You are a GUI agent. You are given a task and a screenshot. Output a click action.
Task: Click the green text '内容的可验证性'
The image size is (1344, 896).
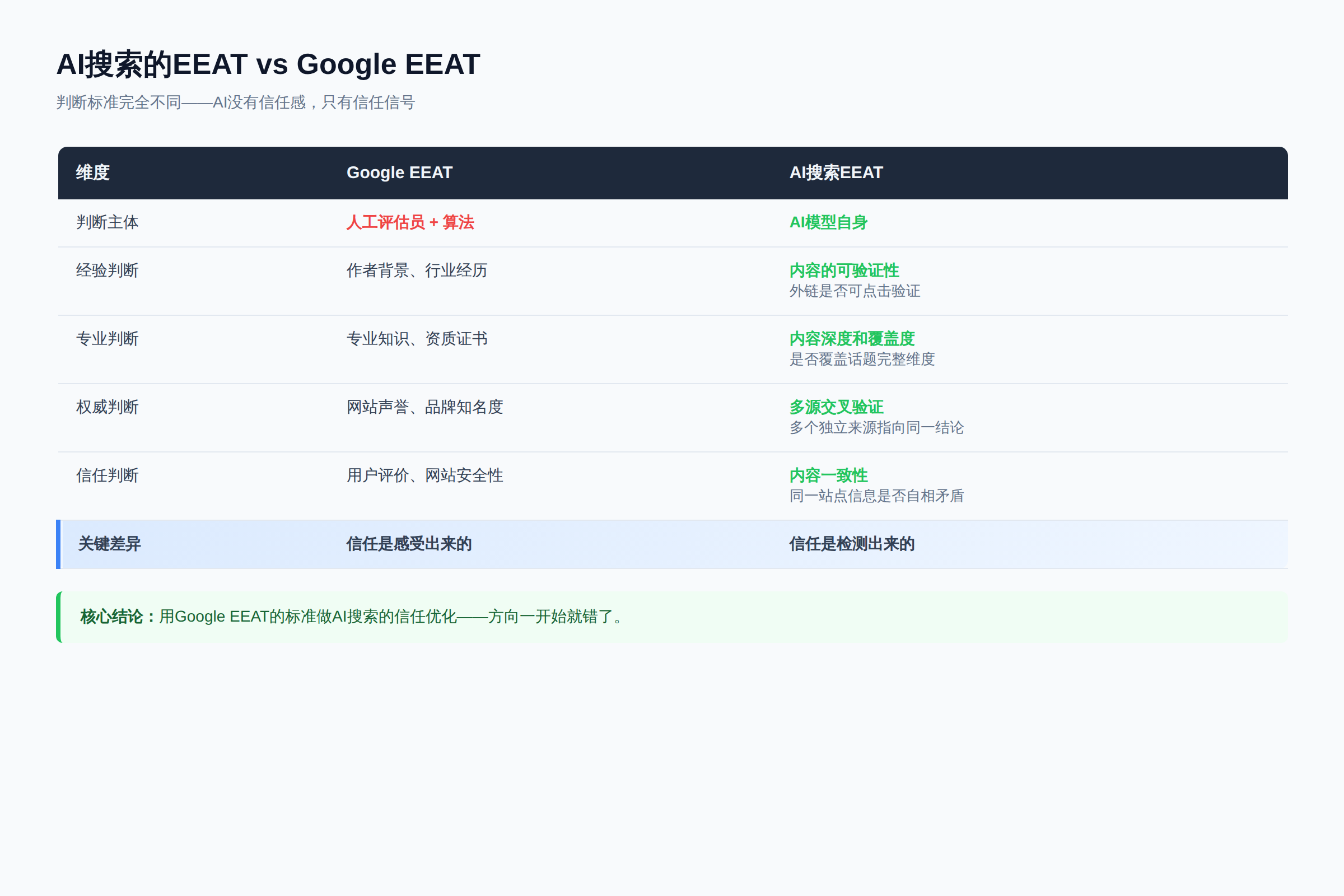tap(844, 270)
